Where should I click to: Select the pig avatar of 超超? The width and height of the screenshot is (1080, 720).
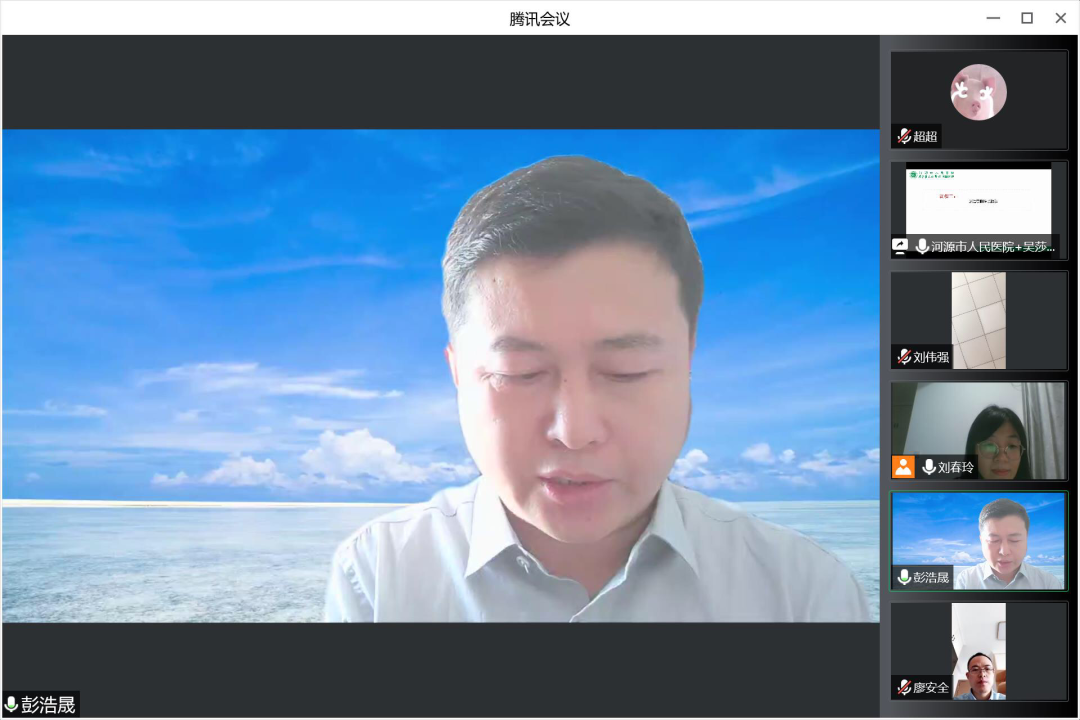[978, 92]
